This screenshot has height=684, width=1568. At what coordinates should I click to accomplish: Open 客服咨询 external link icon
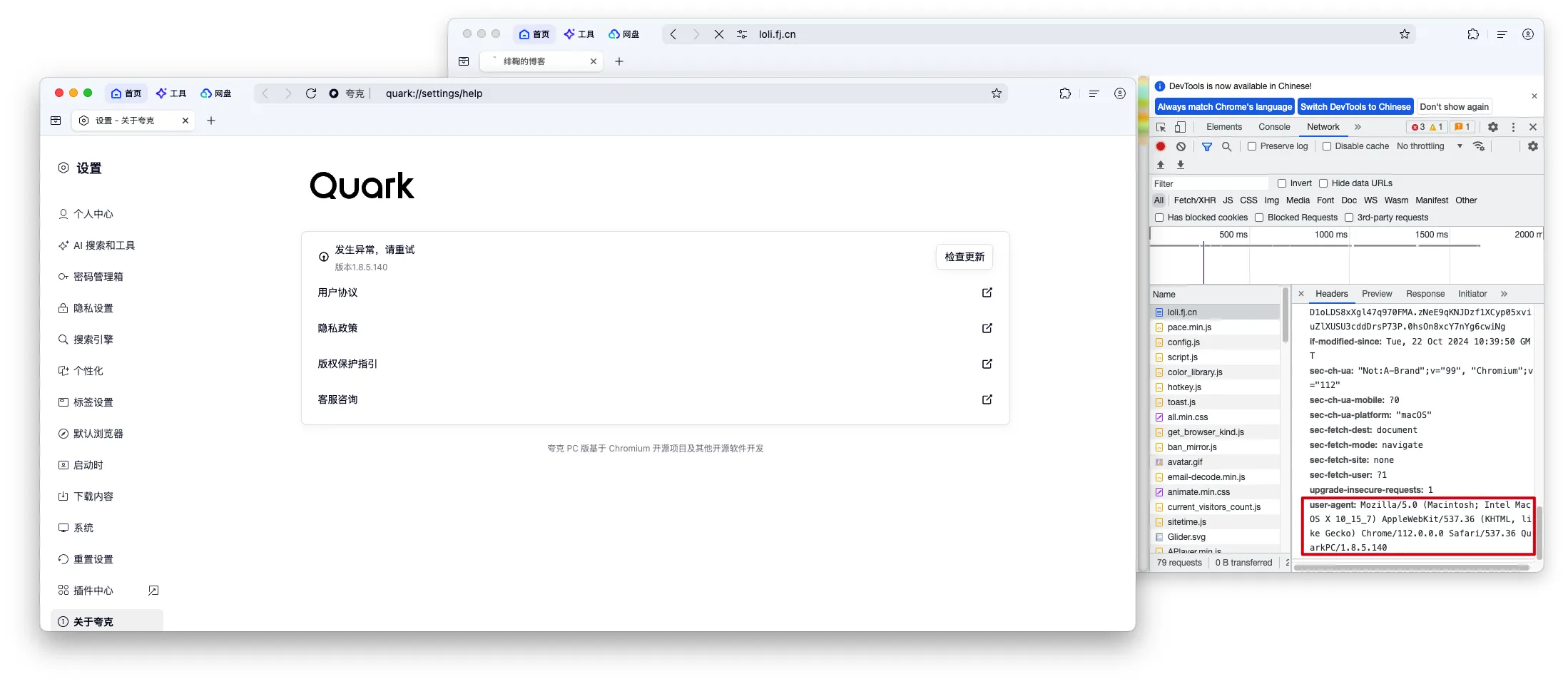(x=987, y=399)
